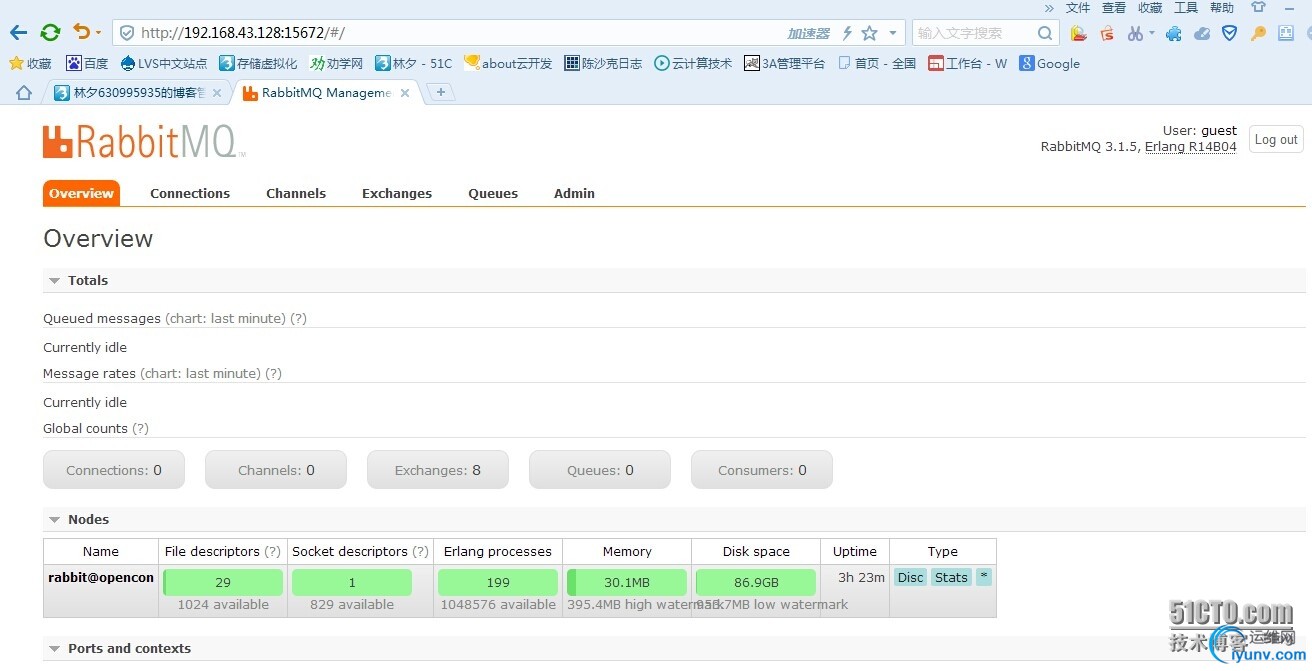Click the orange undo-close arrow icon
This screenshot has width=1312, height=671.
tap(82, 33)
